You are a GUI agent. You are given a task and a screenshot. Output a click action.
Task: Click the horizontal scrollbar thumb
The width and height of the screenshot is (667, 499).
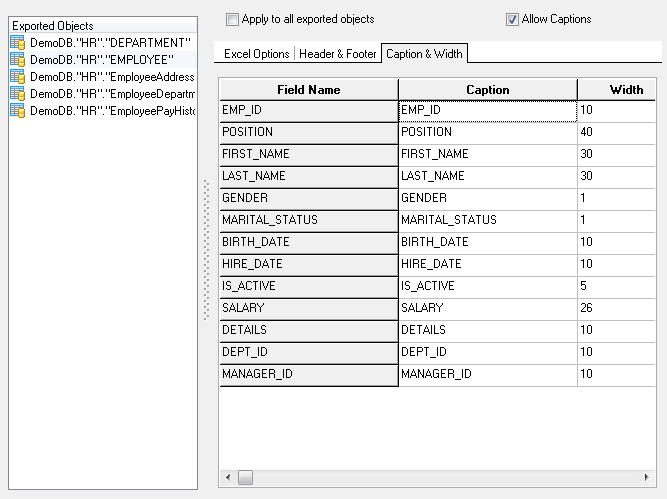tap(245, 477)
